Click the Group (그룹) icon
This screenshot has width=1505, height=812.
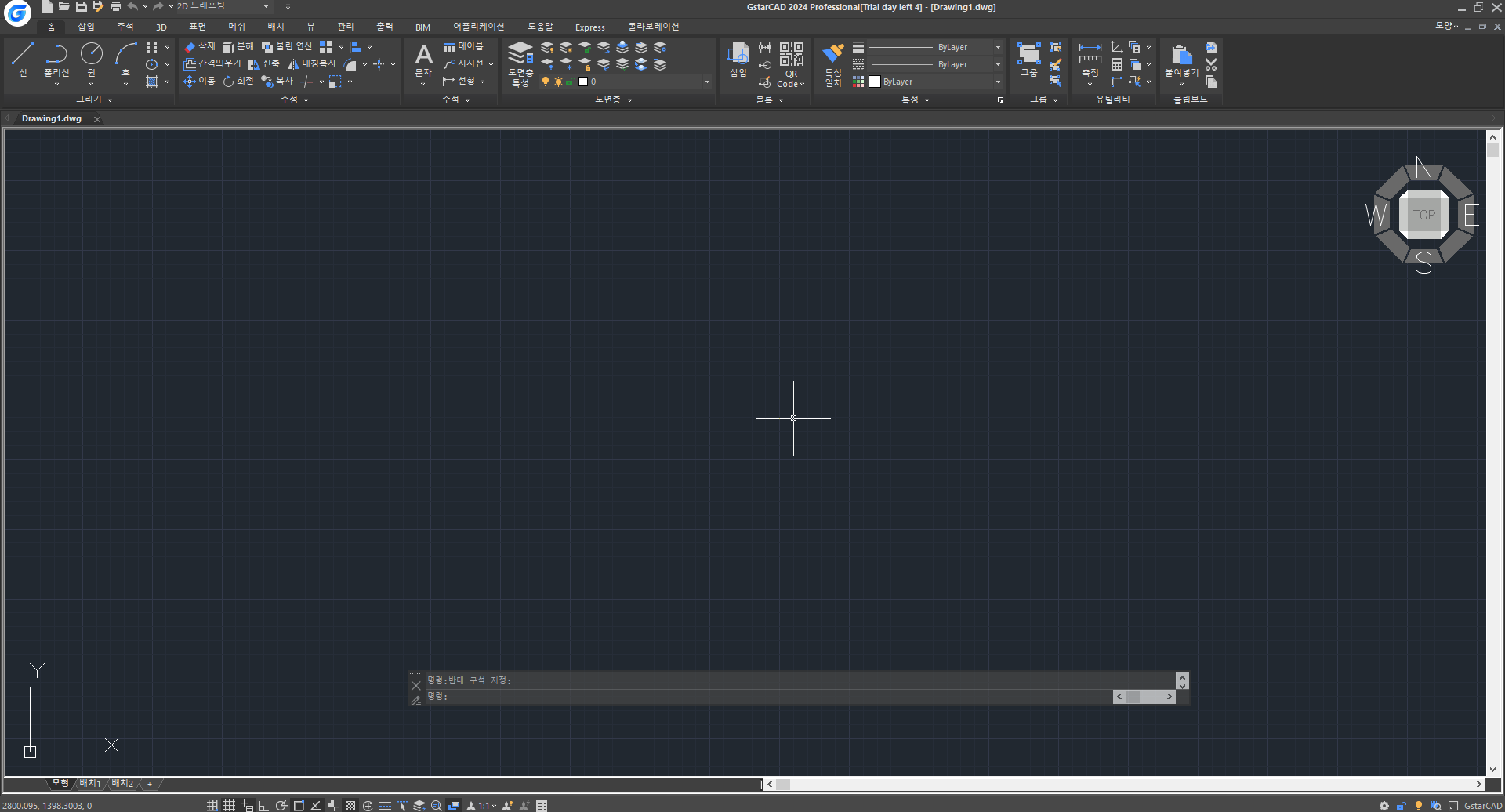point(1028,60)
